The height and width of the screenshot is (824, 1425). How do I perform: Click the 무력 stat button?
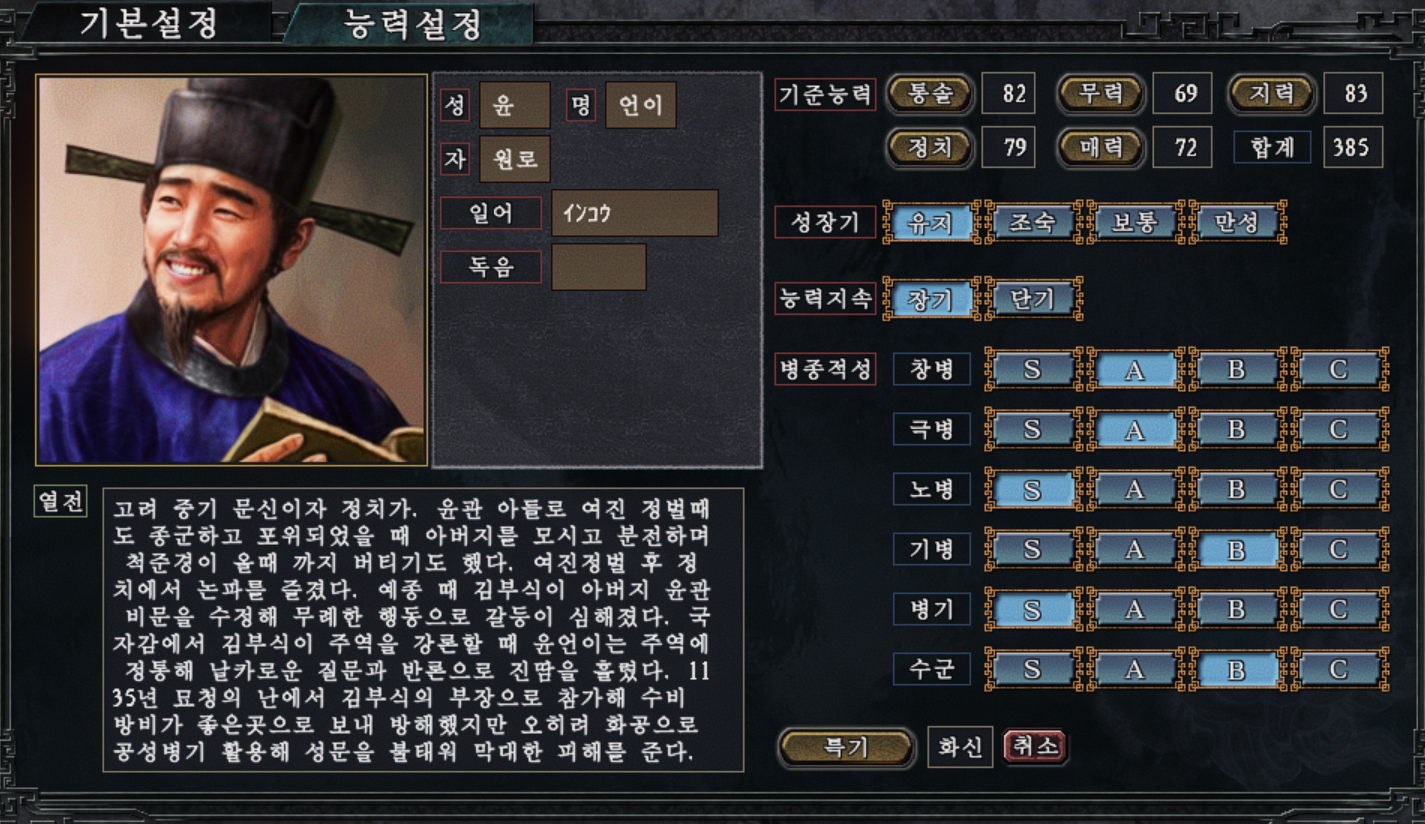tap(1099, 94)
